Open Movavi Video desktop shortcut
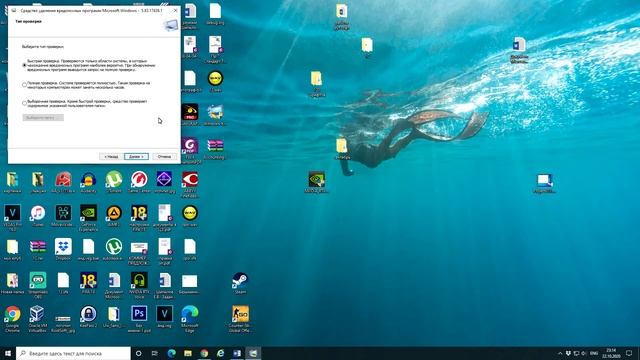Screen dimensions: 640x360 tap(63, 216)
